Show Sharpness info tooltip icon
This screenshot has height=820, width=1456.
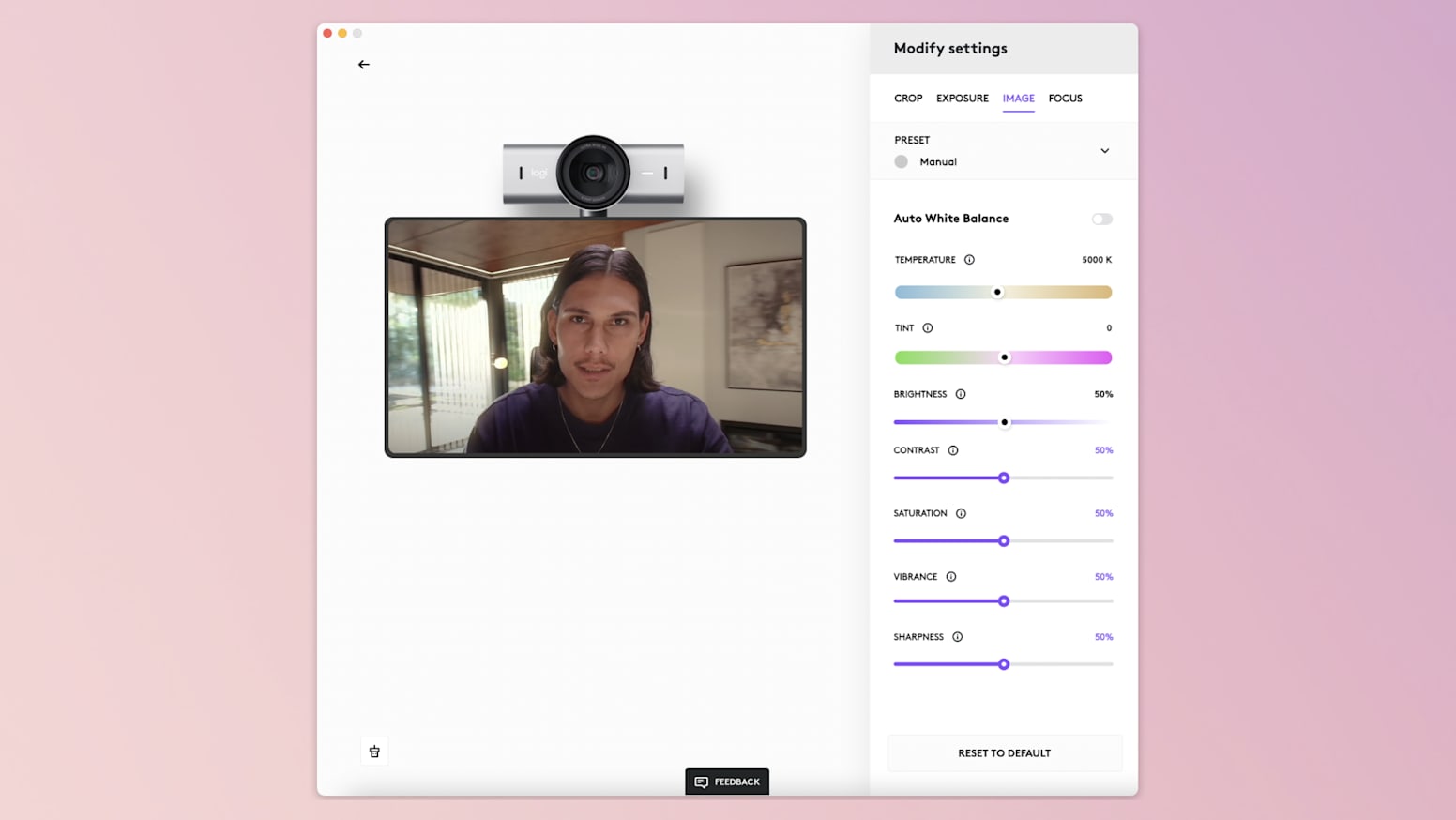(x=958, y=637)
